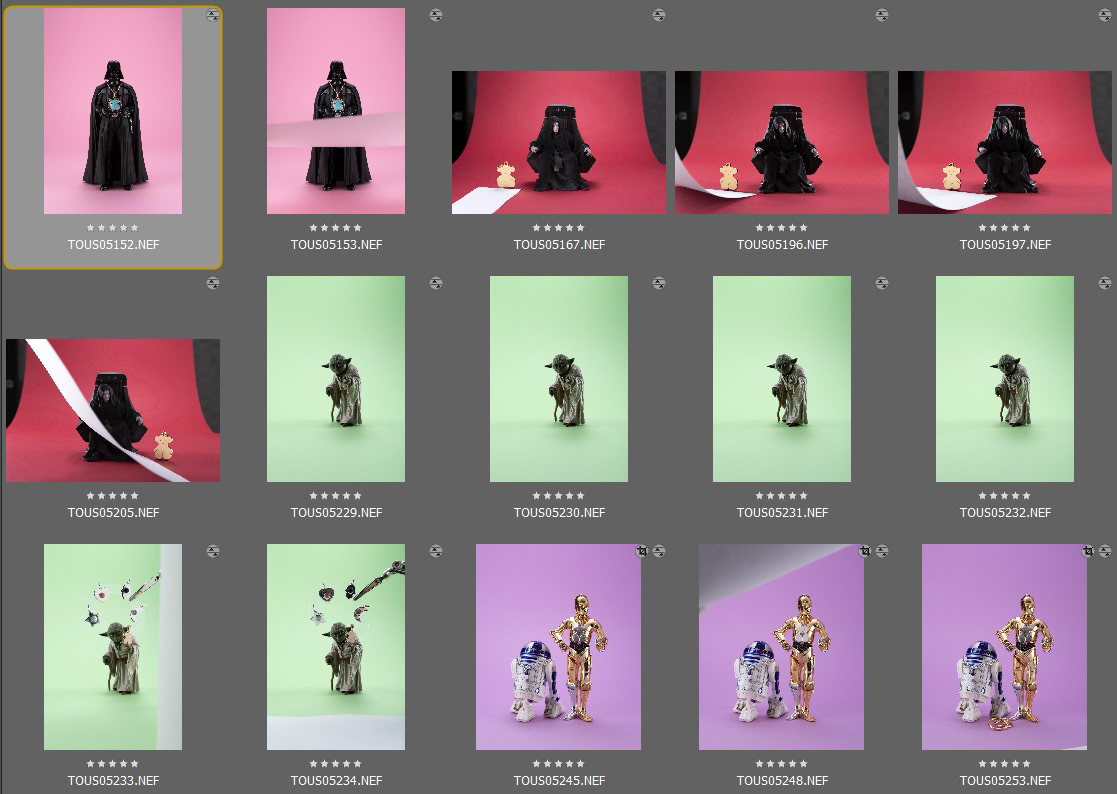Select the Darth Vader thumbnail TOUS05152.NEF
The width and height of the screenshot is (1117, 794).
pos(113,111)
